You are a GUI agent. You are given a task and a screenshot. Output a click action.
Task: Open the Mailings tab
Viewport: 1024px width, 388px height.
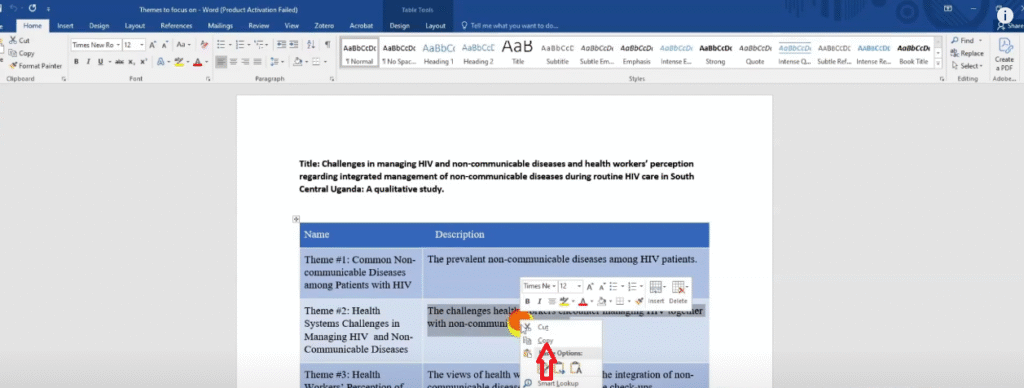pos(220,26)
